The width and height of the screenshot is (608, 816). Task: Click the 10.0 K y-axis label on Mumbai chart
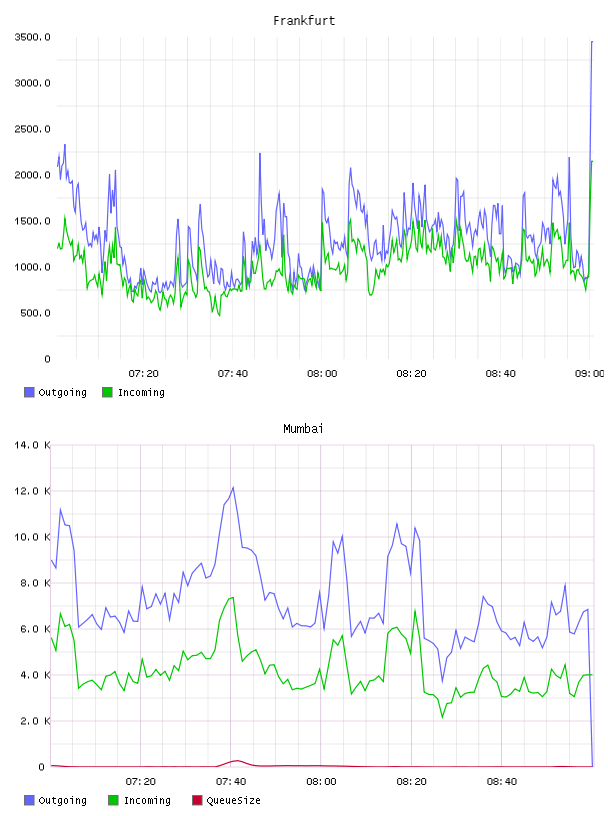click(x=32, y=537)
